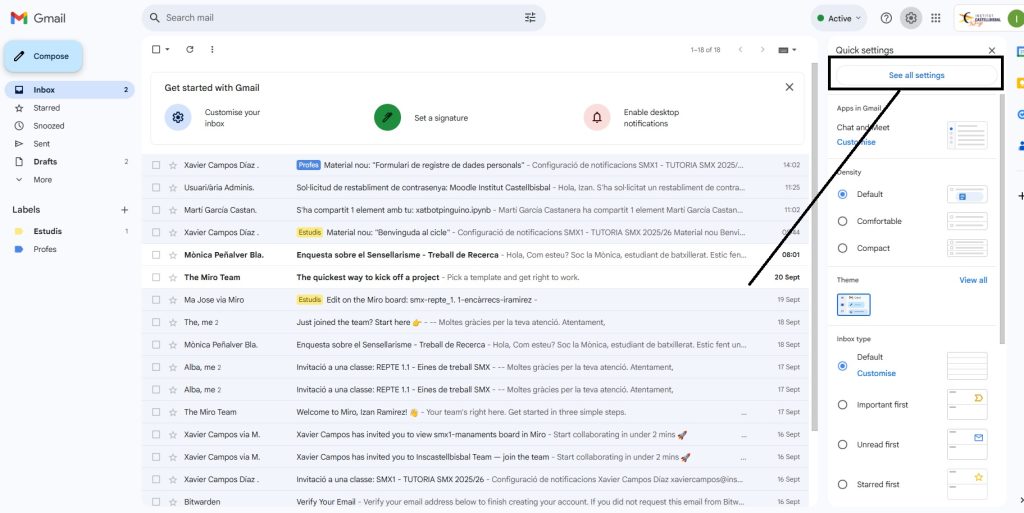Star the quickest way to kick off email

click(173, 277)
